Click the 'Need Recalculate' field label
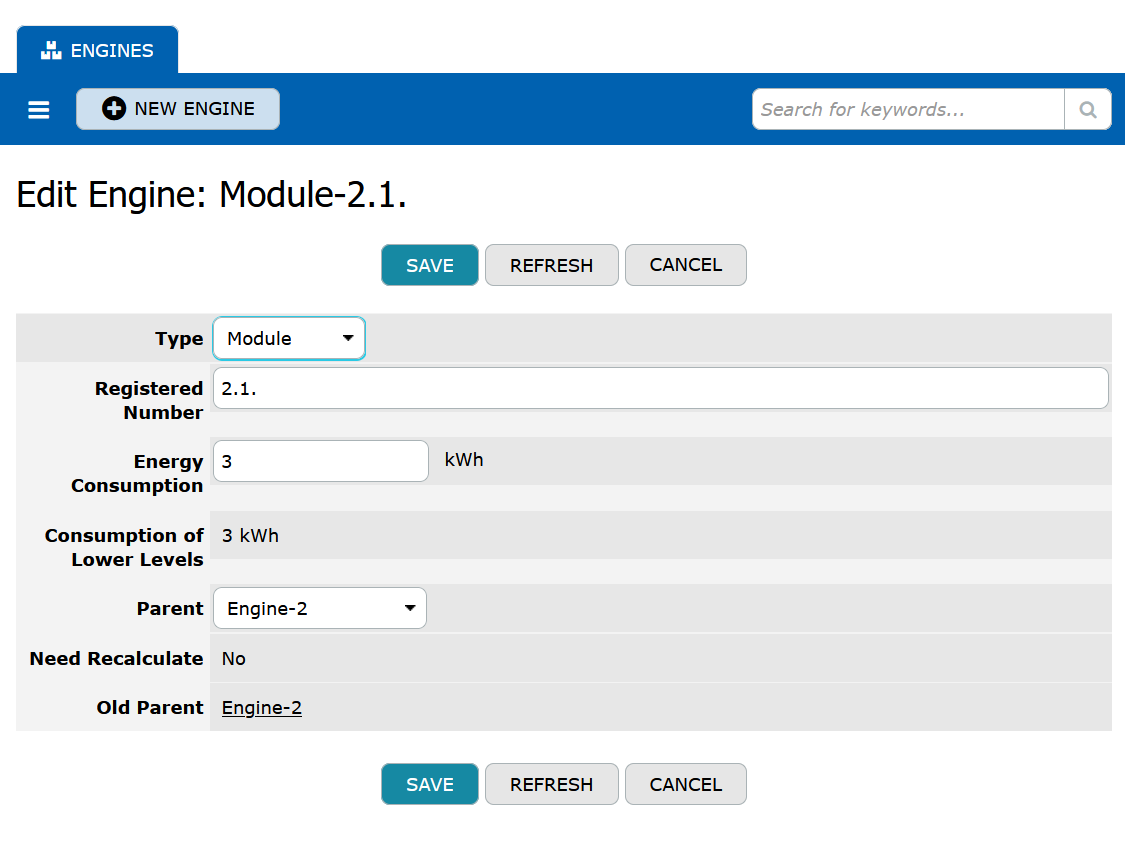The height and width of the screenshot is (847, 1125). click(116, 658)
